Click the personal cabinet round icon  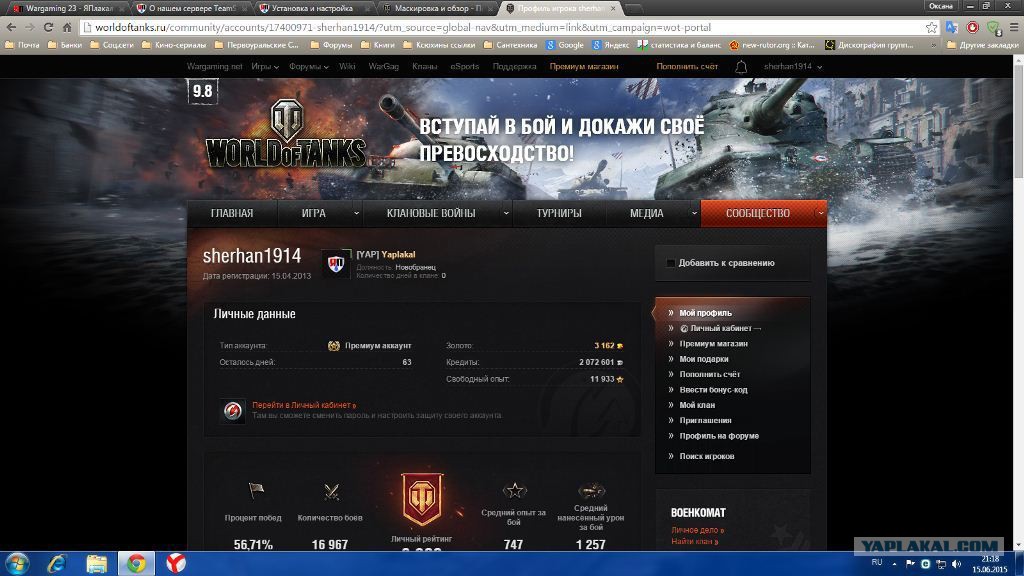[233, 409]
